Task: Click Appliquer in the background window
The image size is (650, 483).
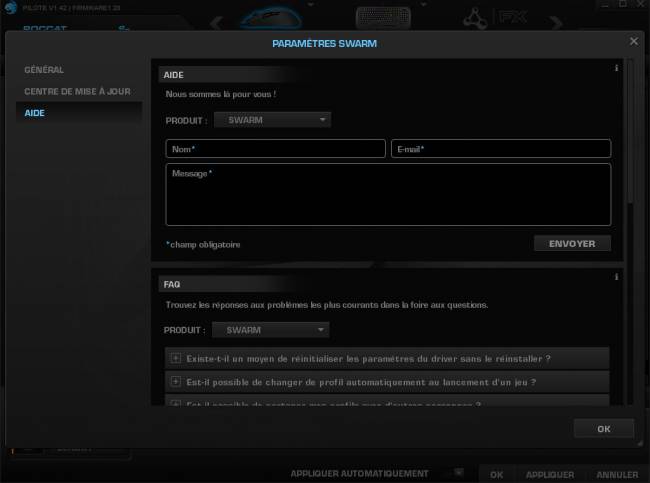Action: [550, 475]
